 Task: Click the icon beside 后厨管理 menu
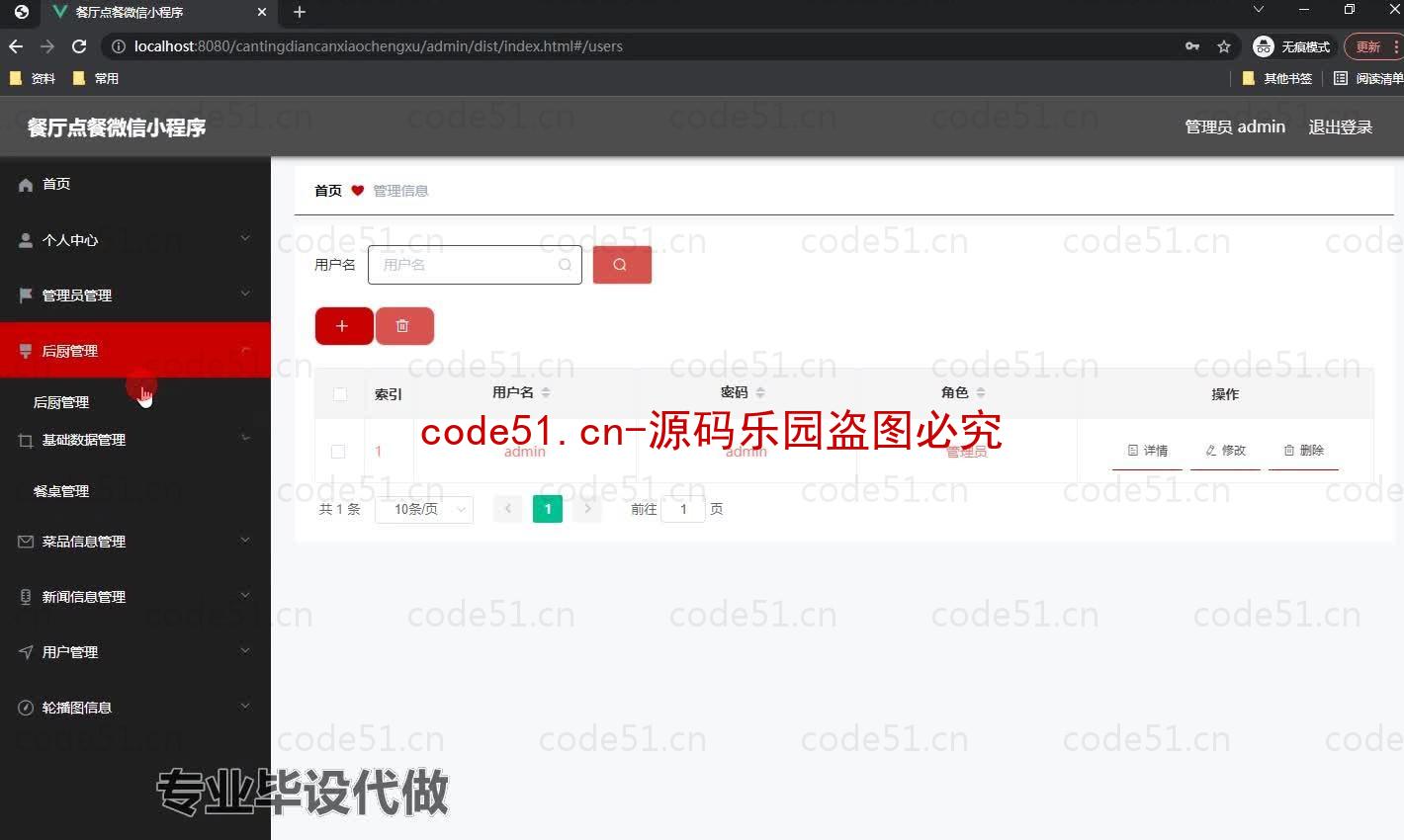tap(26, 351)
